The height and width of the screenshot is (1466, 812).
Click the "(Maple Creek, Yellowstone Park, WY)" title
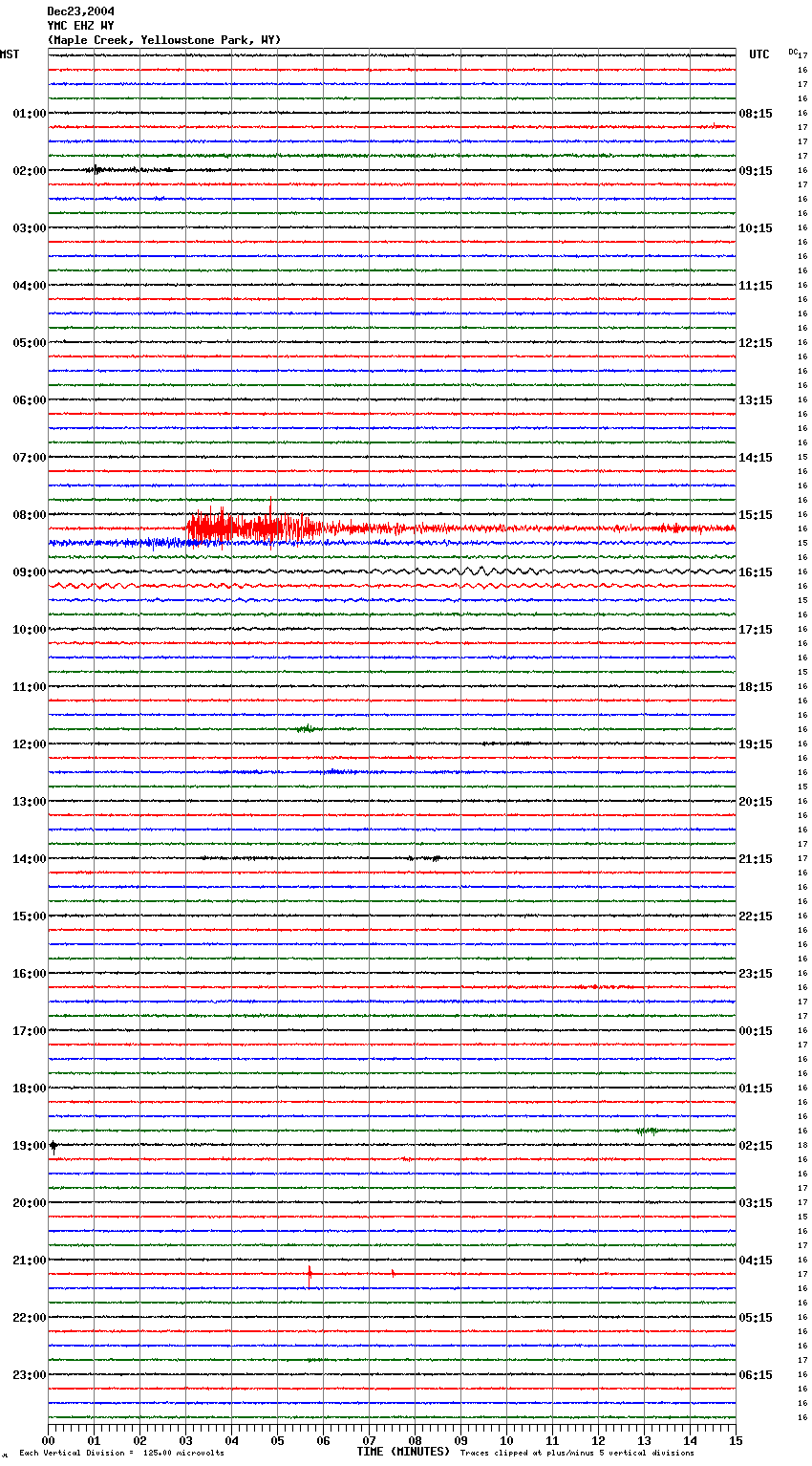(x=164, y=40)
